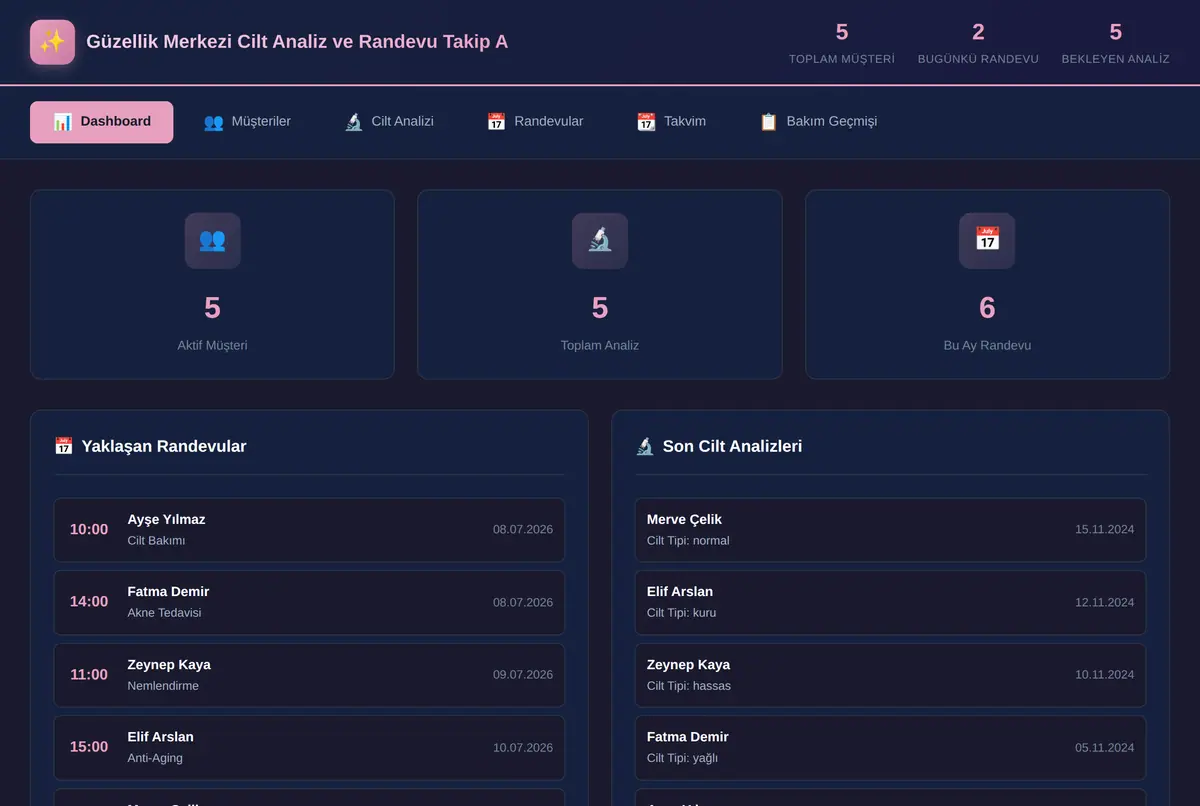Open the Randevular tab
The image size is (1200, 806).
[535, 122]
